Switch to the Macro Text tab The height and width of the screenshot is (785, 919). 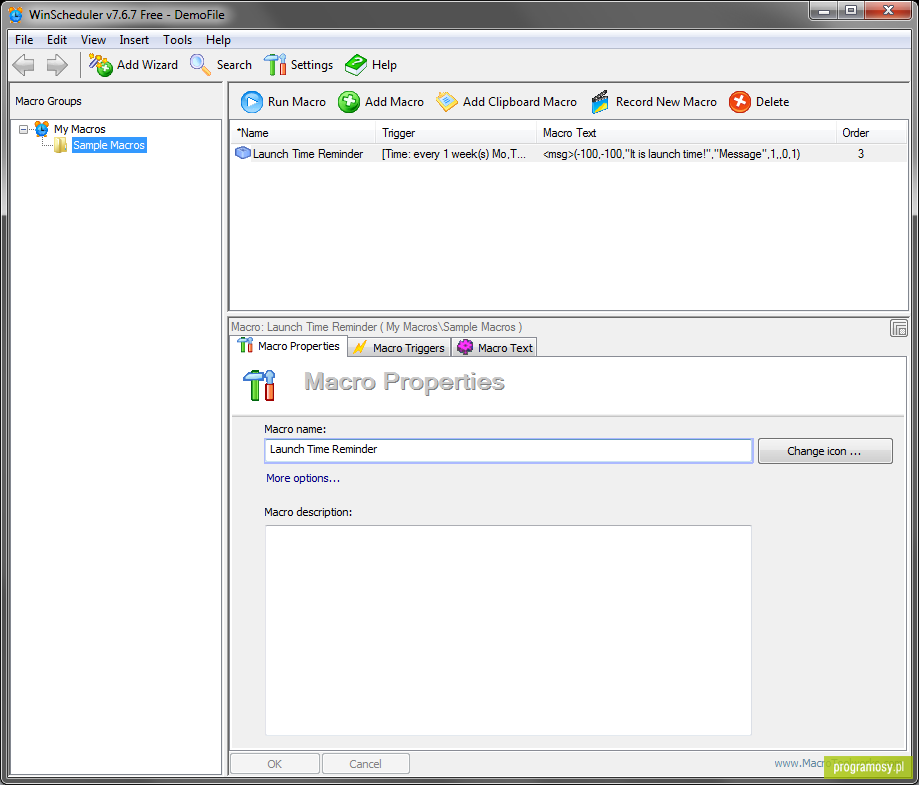pyautogui.click(x=495, y=348)
